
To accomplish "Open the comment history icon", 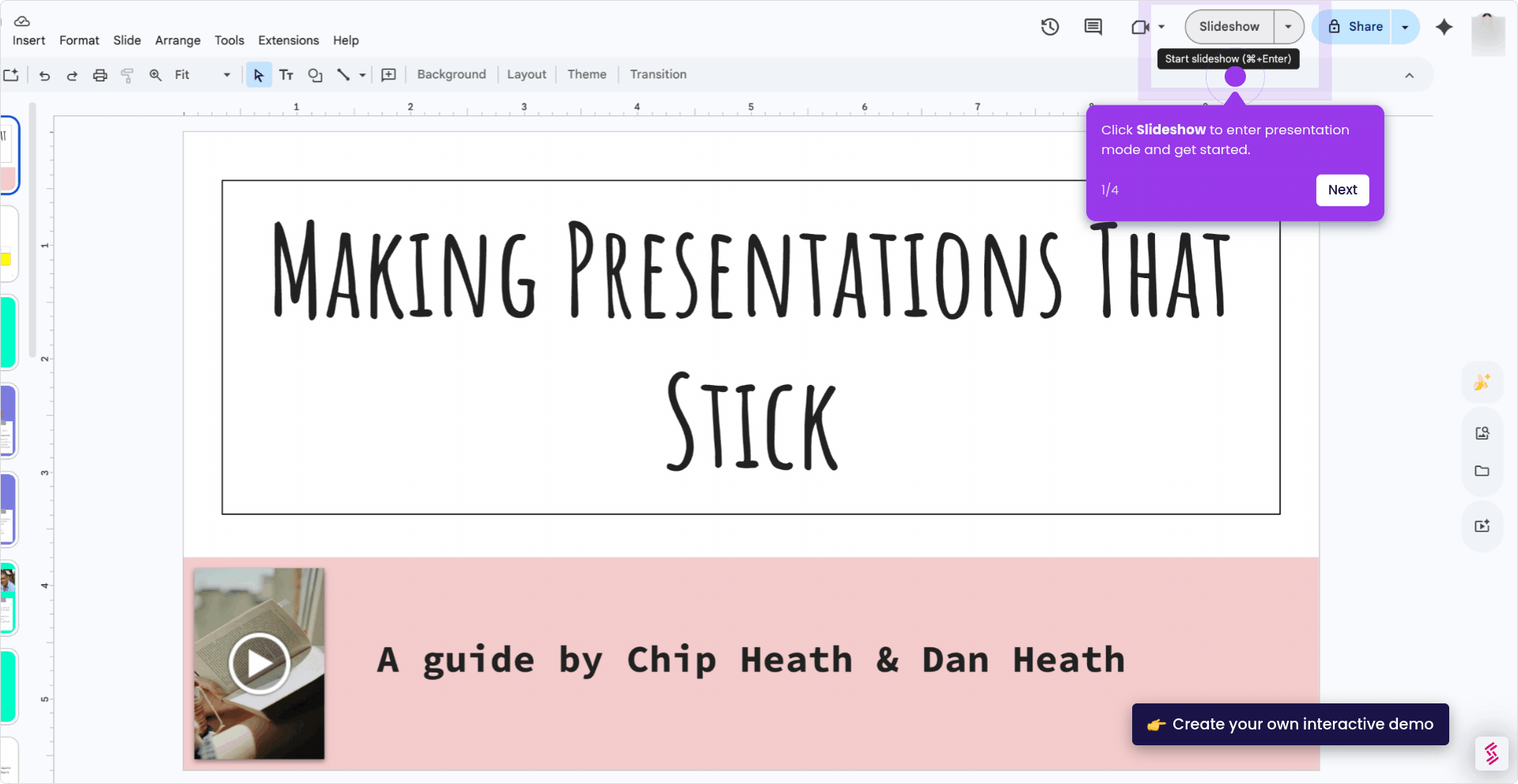I will (x=1093, y=27).
